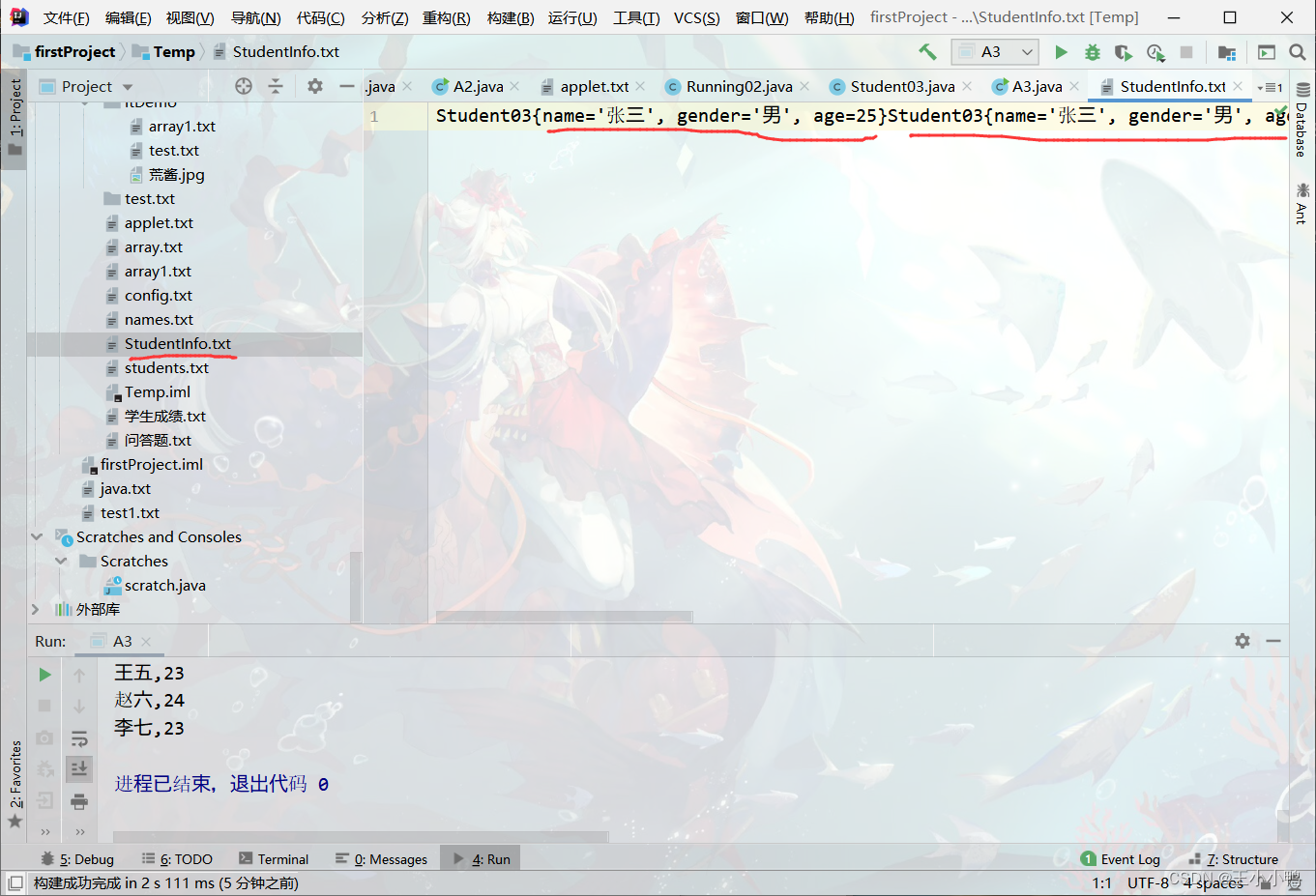The height and width of the screenshot is (896, 1316).
Task: Collapse all icon in Project panel
Action: coord(276,86)
